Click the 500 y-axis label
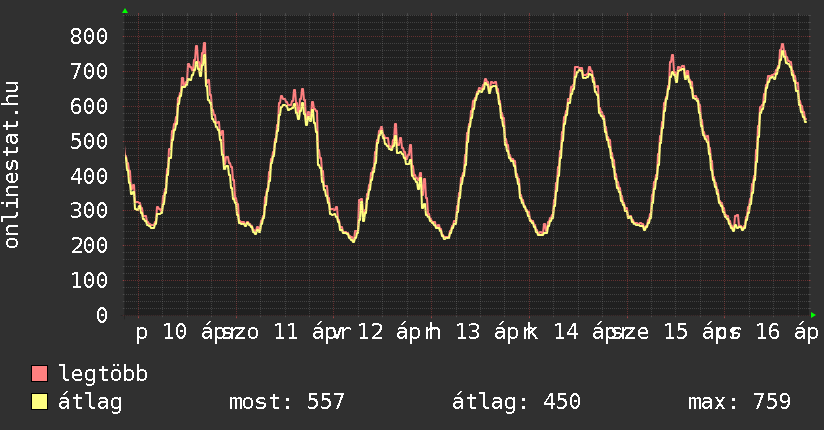This screenshot has height=430, width=824. point(89,141)
